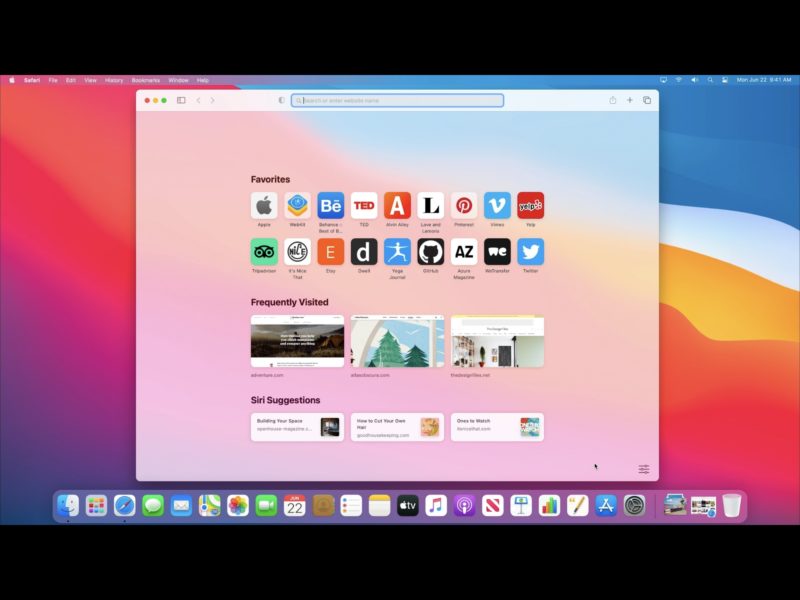Open Messages from the Dock

point(153,506)
